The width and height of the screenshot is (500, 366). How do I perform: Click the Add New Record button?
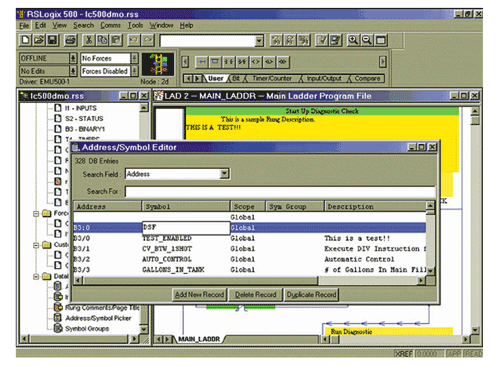tap(199, 295)
